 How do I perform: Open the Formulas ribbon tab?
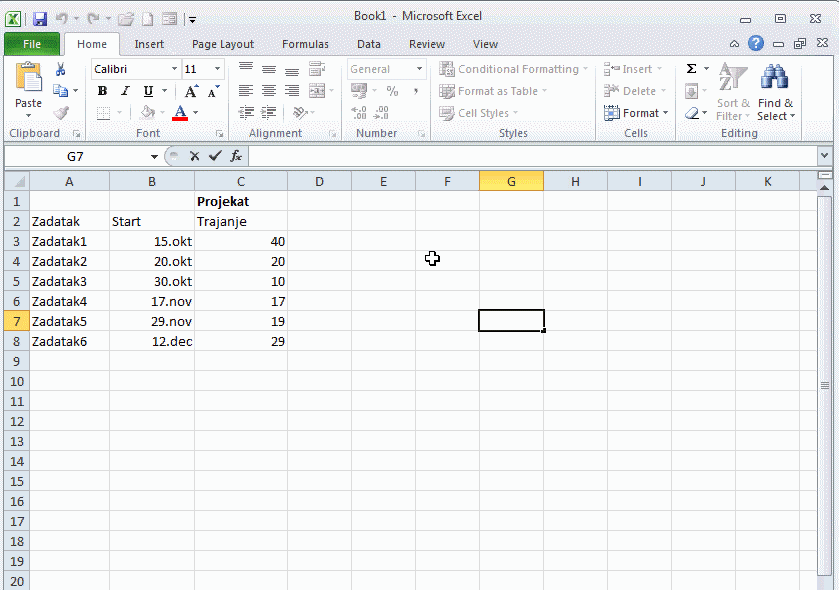point(305,44)
